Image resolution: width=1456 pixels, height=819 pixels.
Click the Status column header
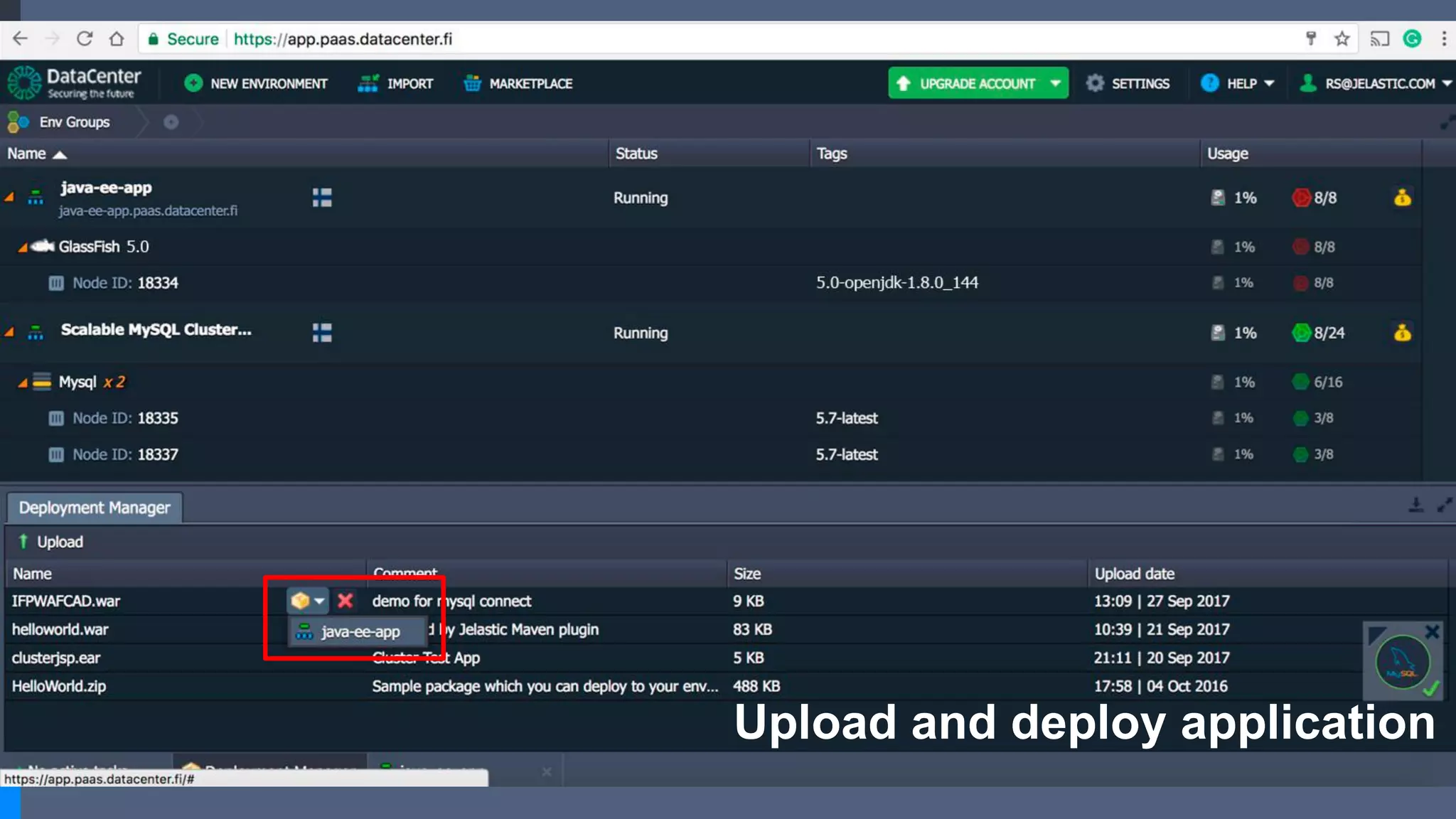coord(636,154)
